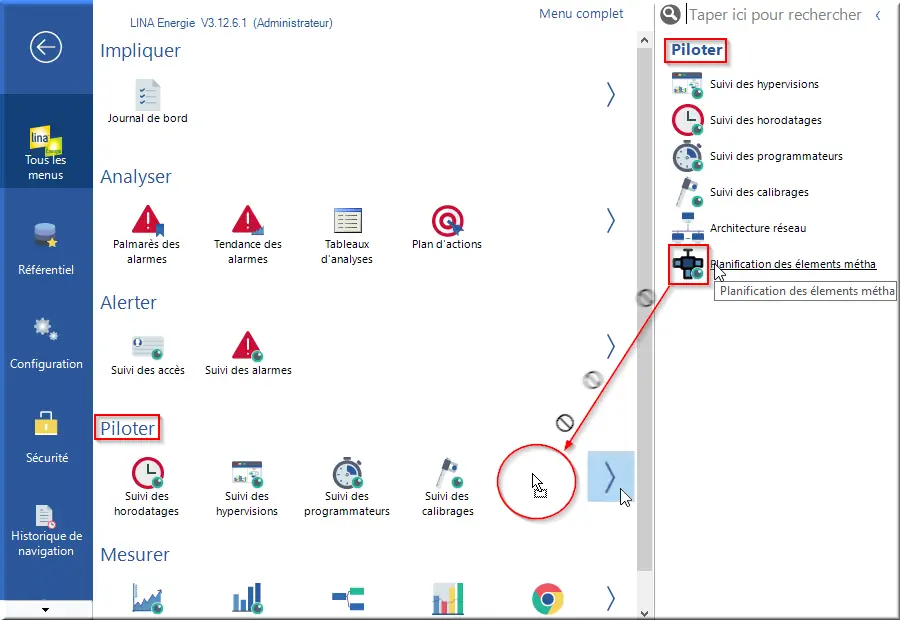Click the colored bar chart icon under Mesurer

(x=448, y=598)
